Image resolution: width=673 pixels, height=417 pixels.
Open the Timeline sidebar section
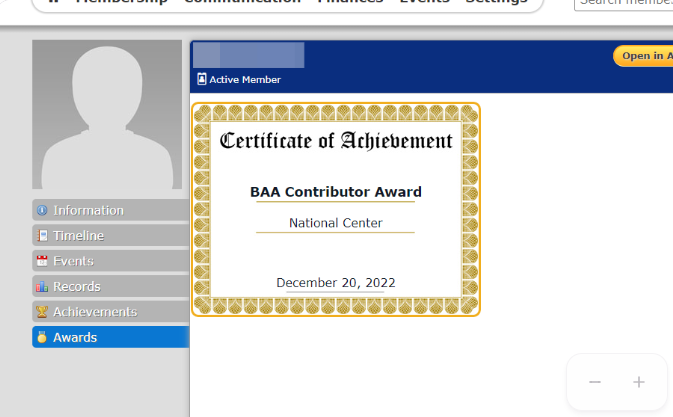pos(111,236)
